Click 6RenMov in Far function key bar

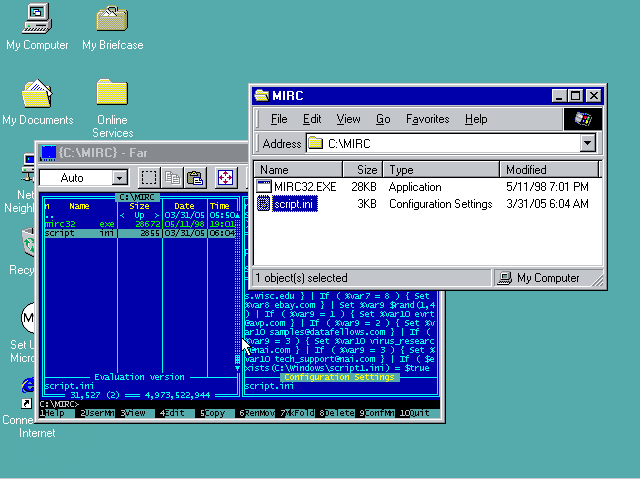point(257,413)
